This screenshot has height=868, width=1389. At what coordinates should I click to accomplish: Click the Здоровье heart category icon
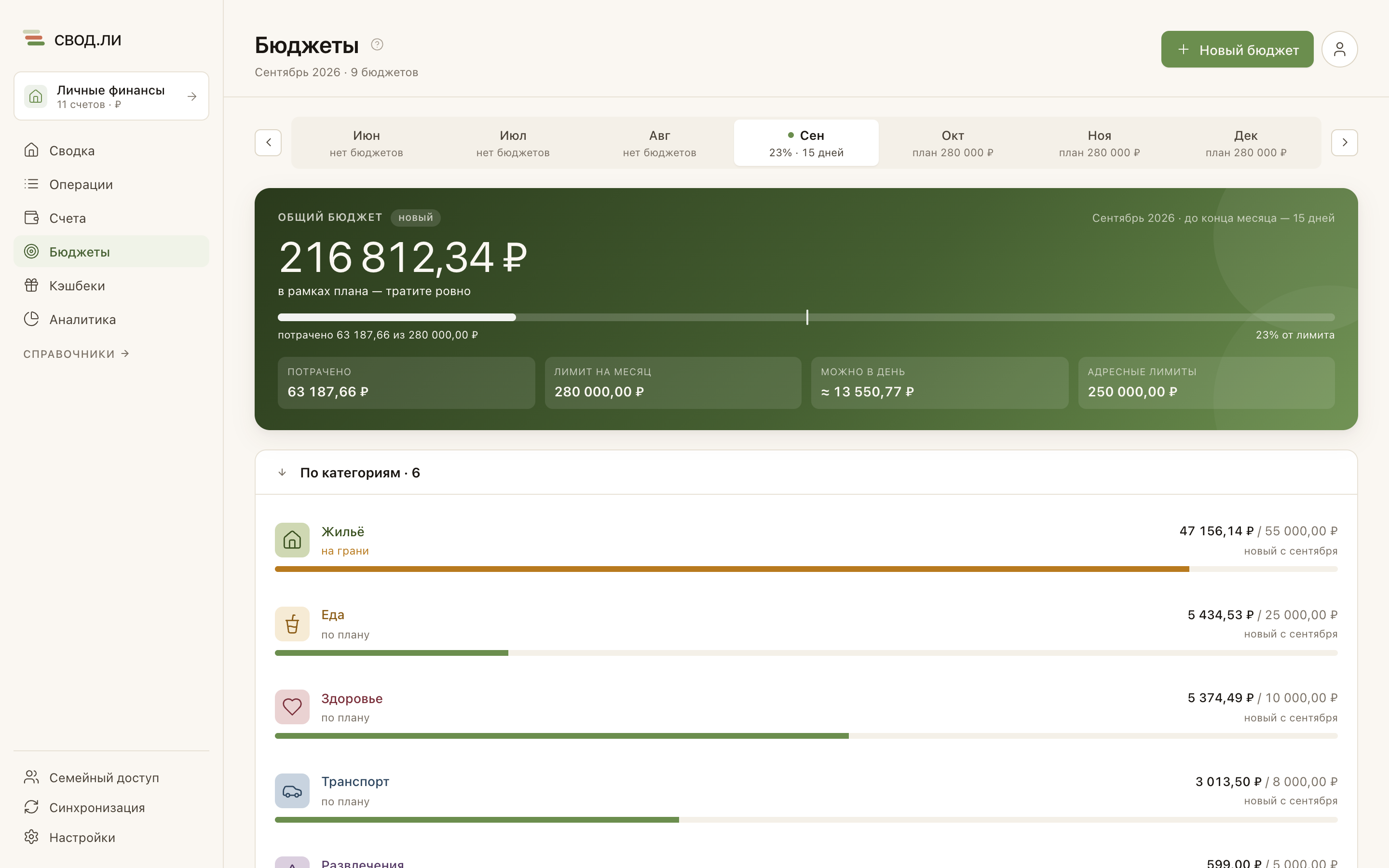292,707
